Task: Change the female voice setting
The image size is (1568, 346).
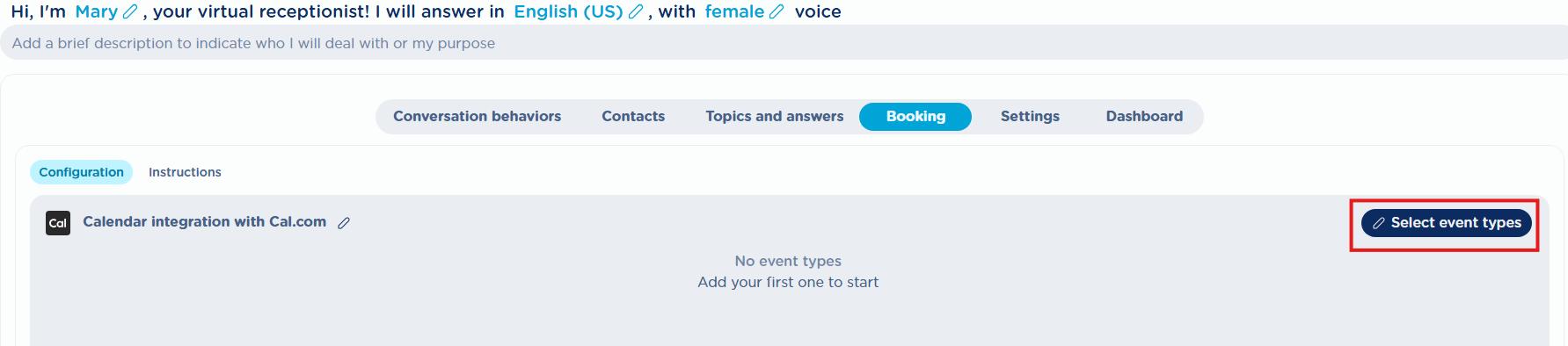Action: 734,11
